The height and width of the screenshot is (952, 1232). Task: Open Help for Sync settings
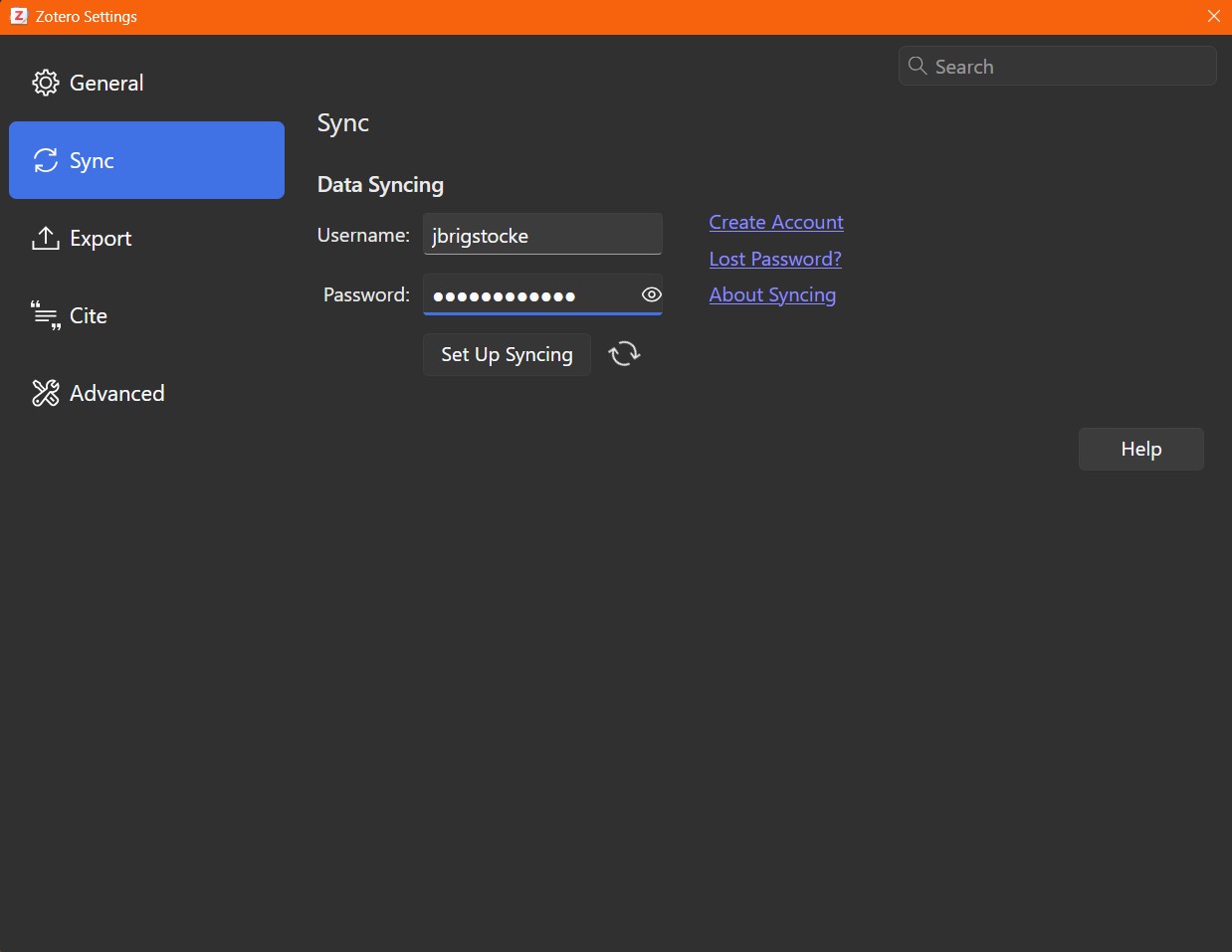pos(1141,449)
